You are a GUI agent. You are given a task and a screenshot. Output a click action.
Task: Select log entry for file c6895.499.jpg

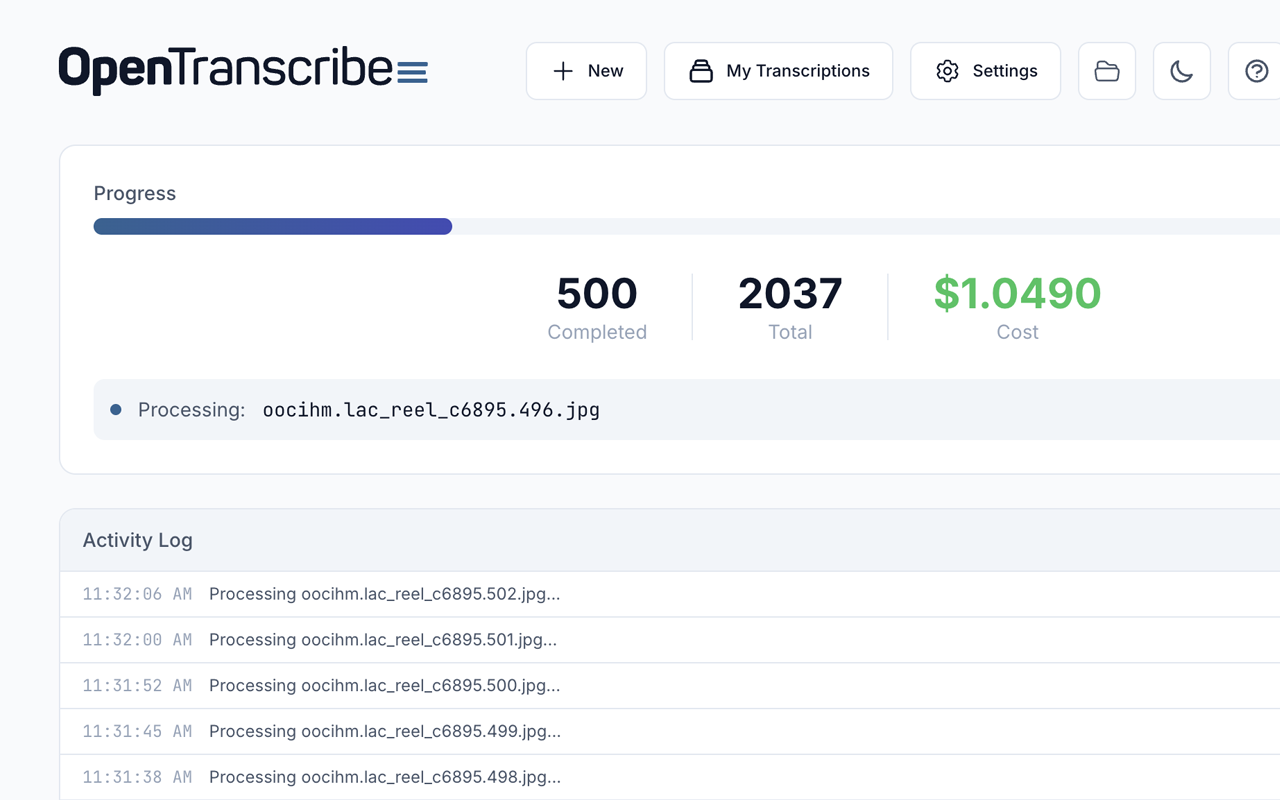pyautogui.click(x=670, y=732)
